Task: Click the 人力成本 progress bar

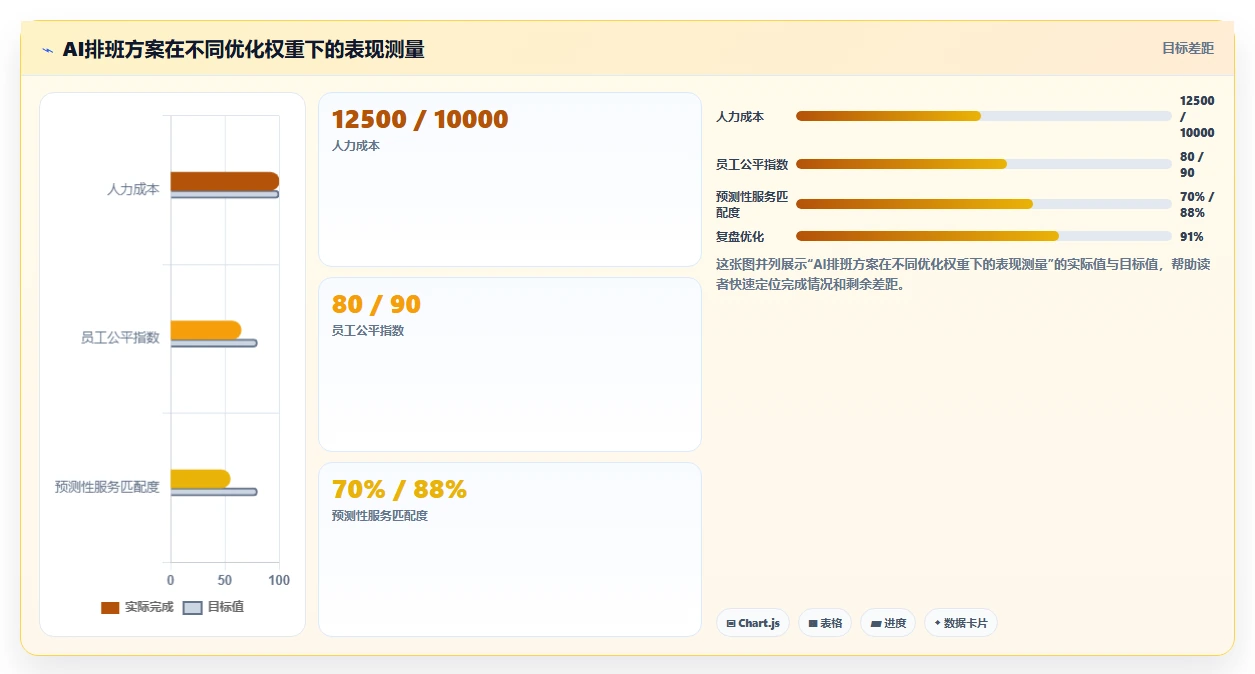Action: coord(983,116)
